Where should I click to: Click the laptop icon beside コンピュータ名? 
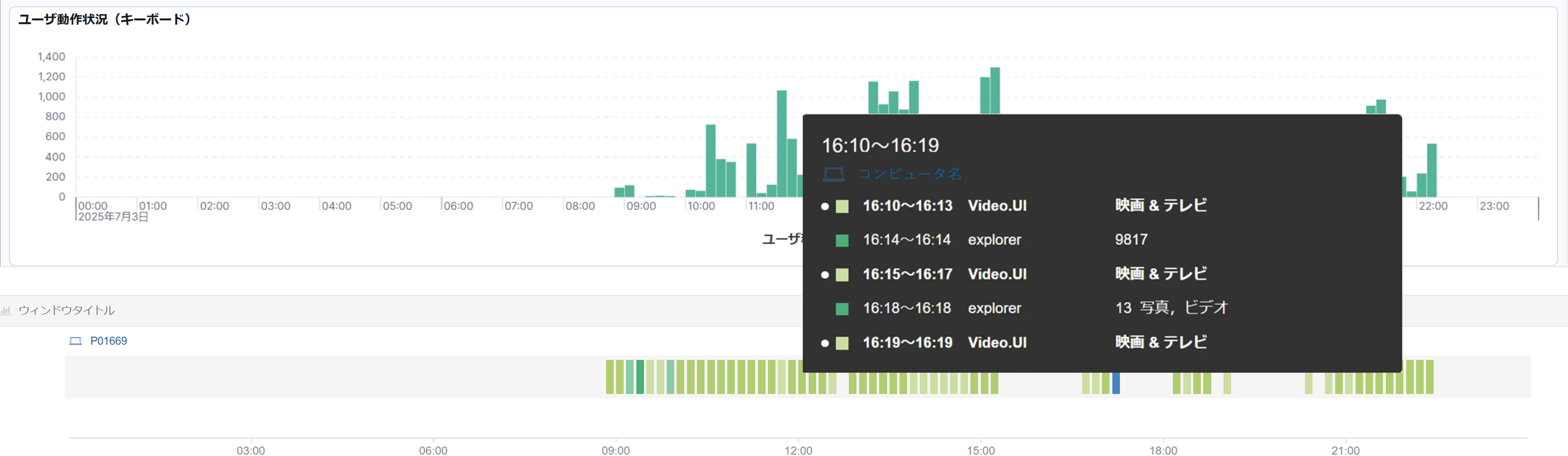pyautogui.click(x=833, y=175)
